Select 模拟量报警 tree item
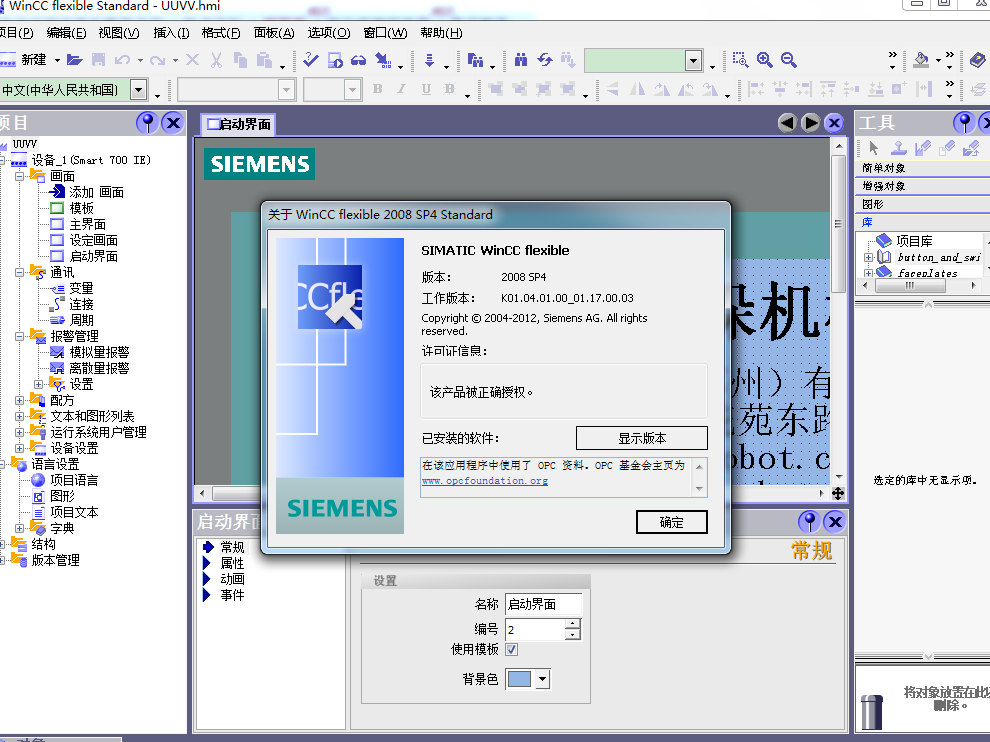The image size is (990, 742). point(98,352)
